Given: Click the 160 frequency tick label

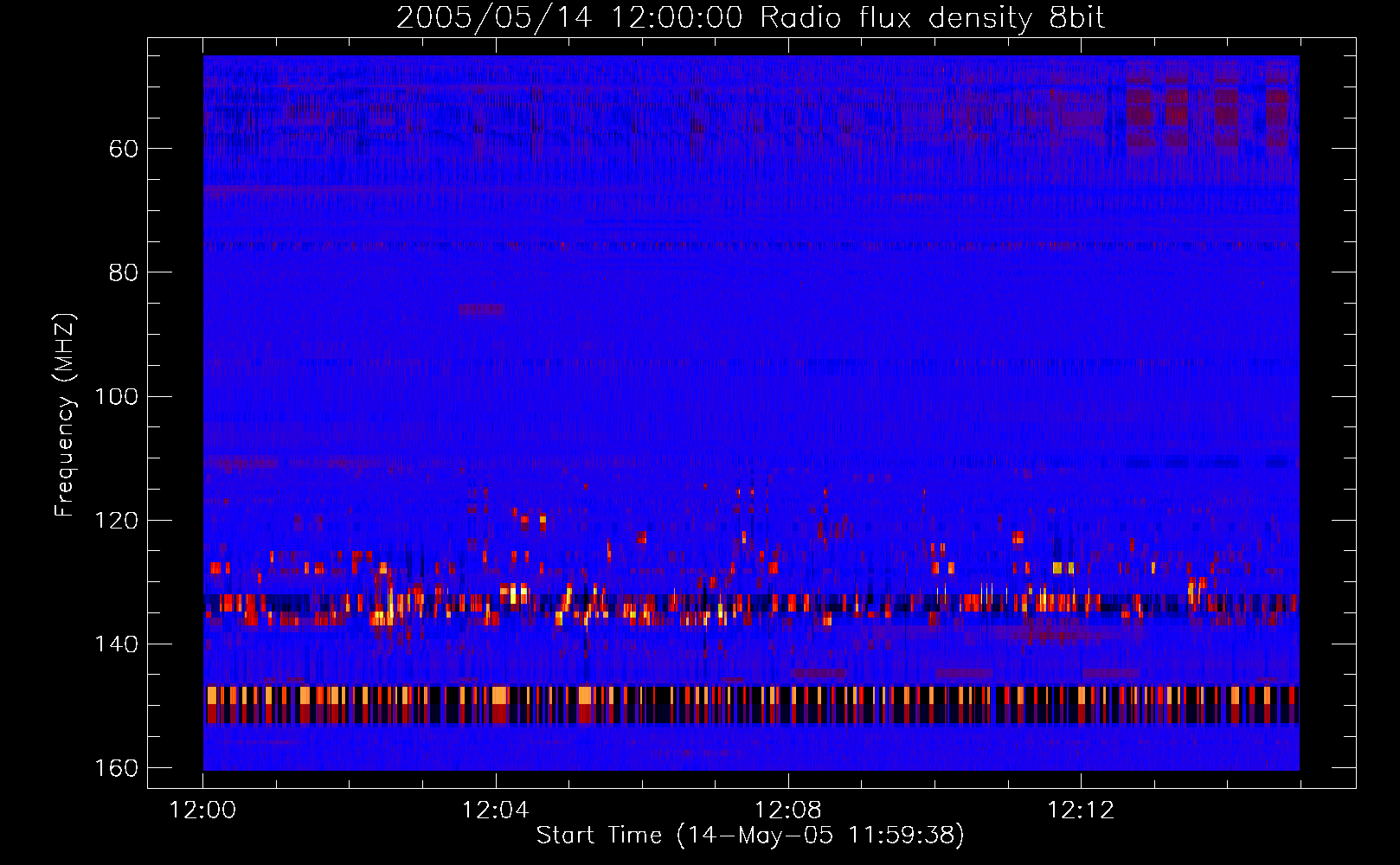Looking at the screenshot, I should [x=117, y=768].
